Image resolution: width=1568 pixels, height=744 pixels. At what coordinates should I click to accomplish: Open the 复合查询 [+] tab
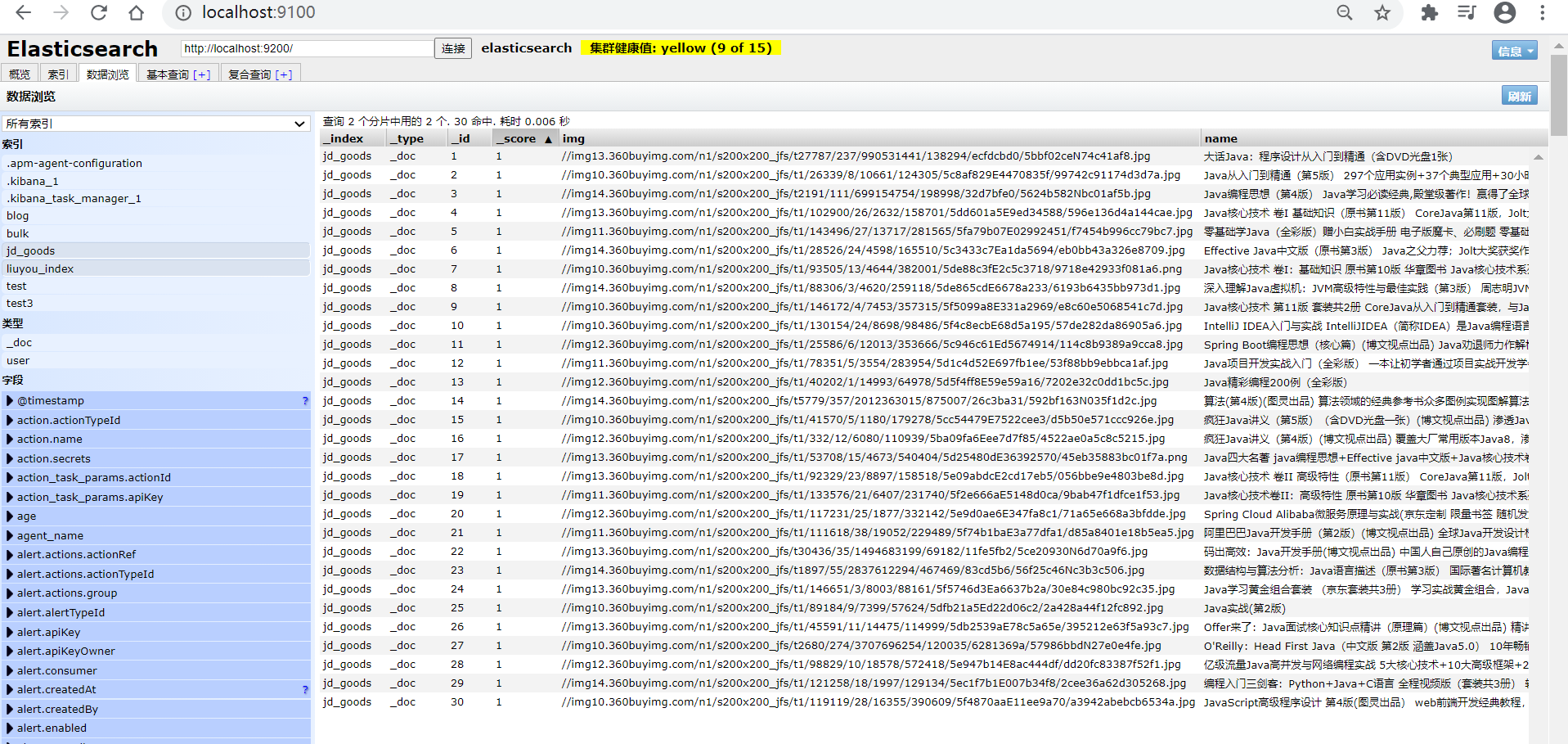pyautogui.click(x=260, y=74)
